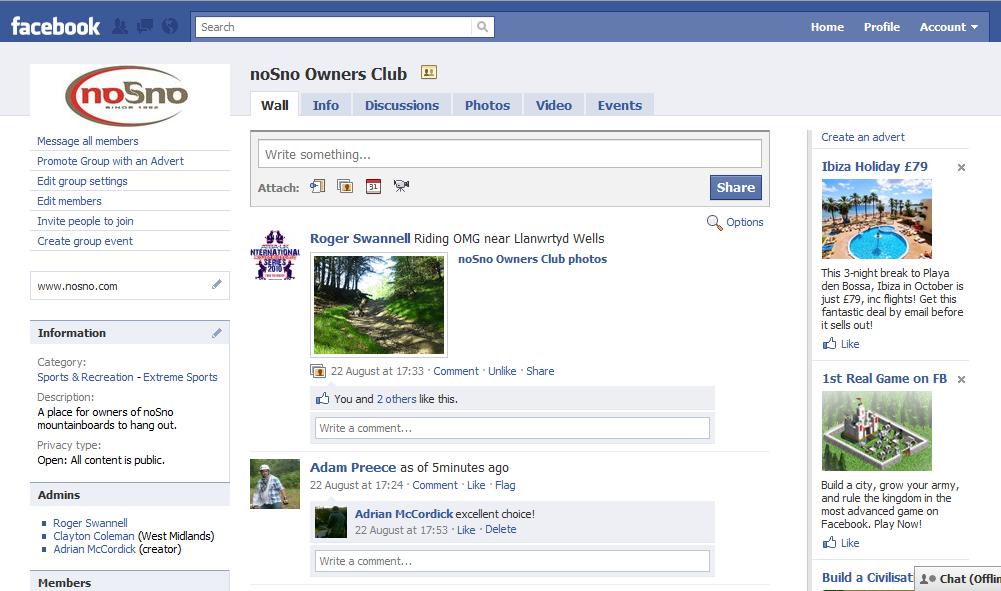
Task: Close the Ibiza Holiday advert
Action: tap(961, 167)
